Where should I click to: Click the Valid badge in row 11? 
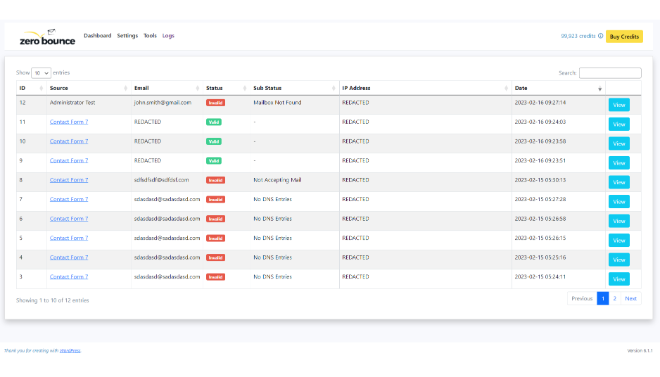[x=214, y=122]
